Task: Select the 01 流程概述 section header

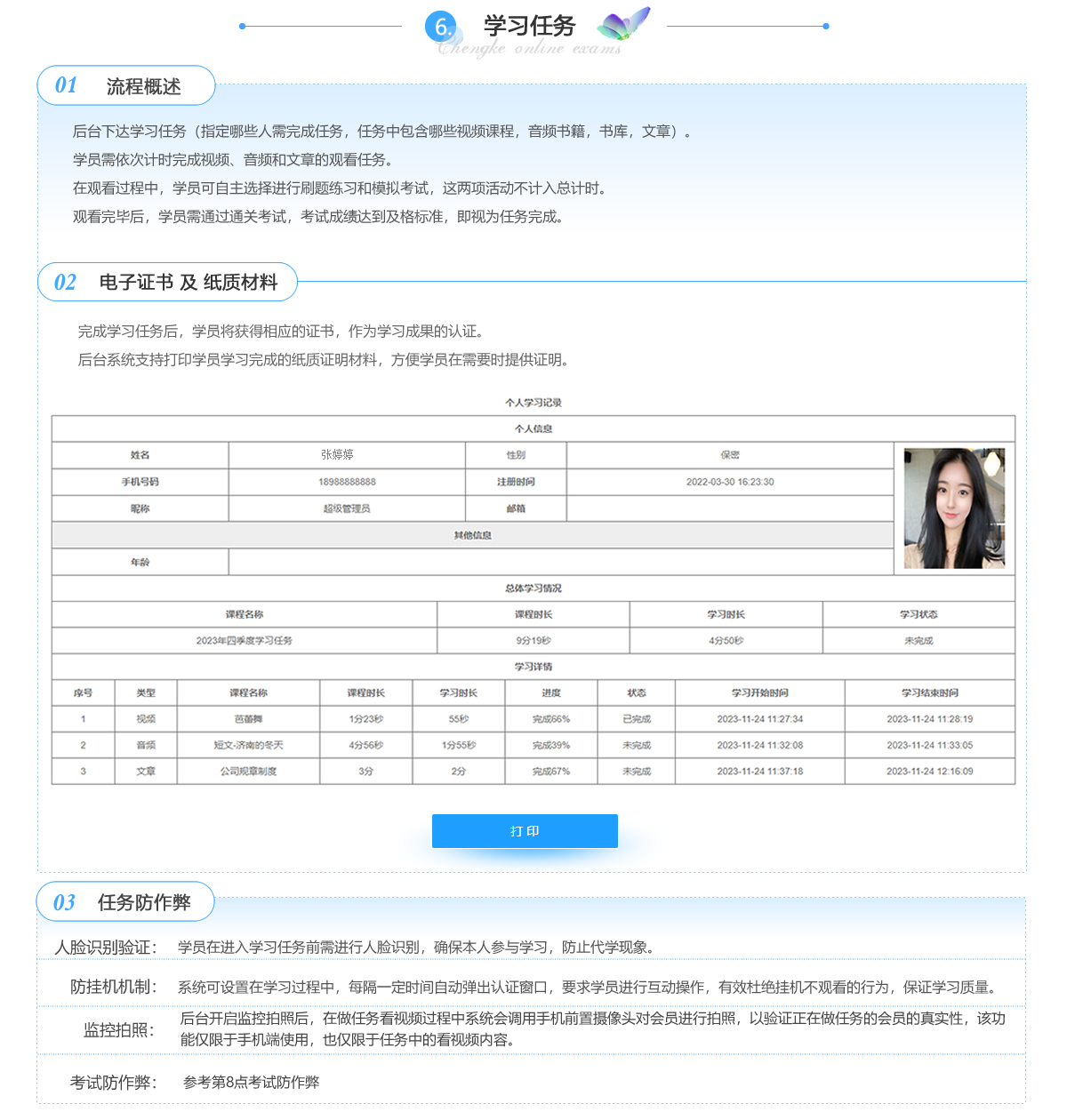Action: [x=126, y=86]
